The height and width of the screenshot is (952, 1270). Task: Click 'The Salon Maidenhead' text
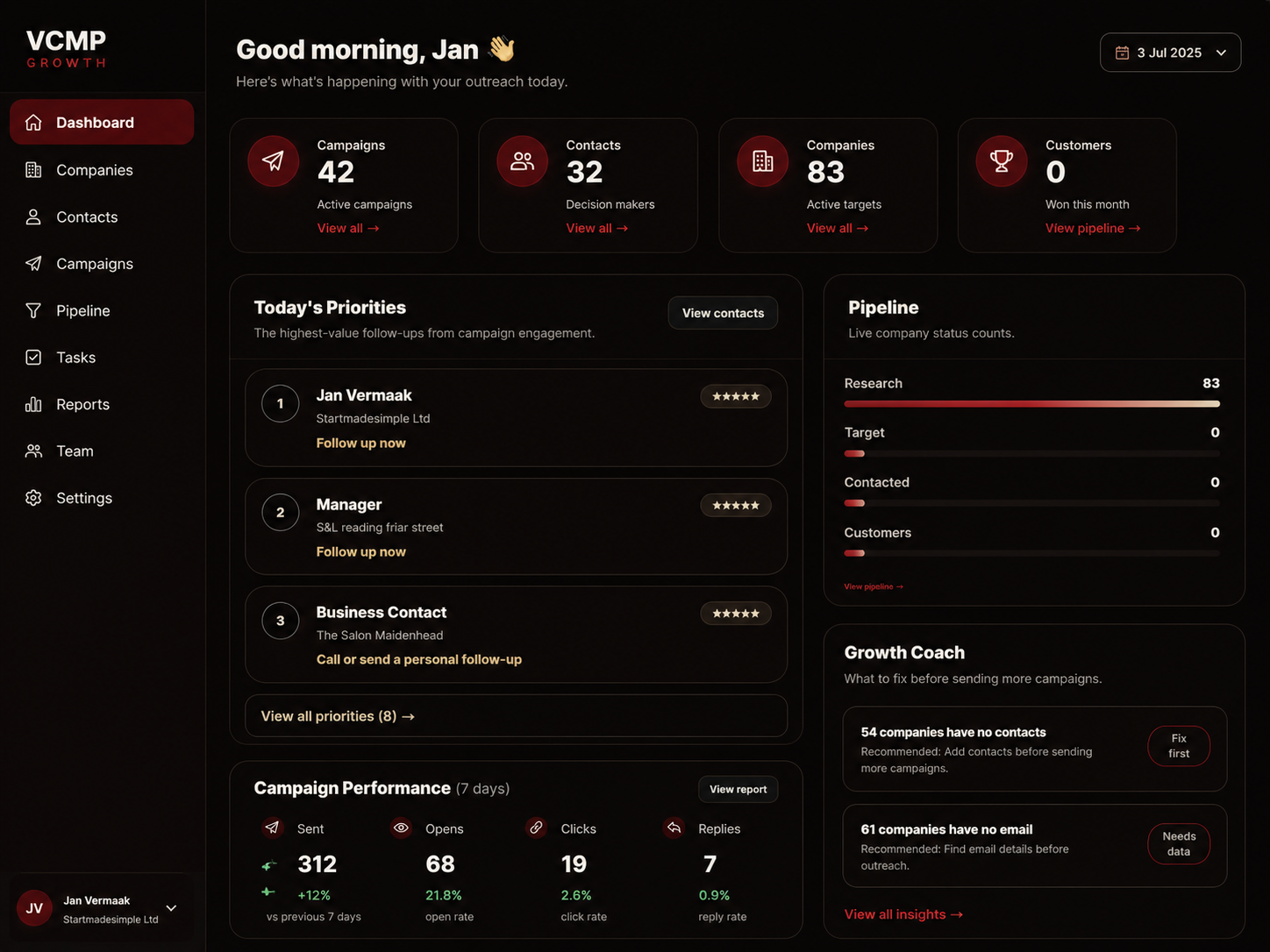point(380,635)
